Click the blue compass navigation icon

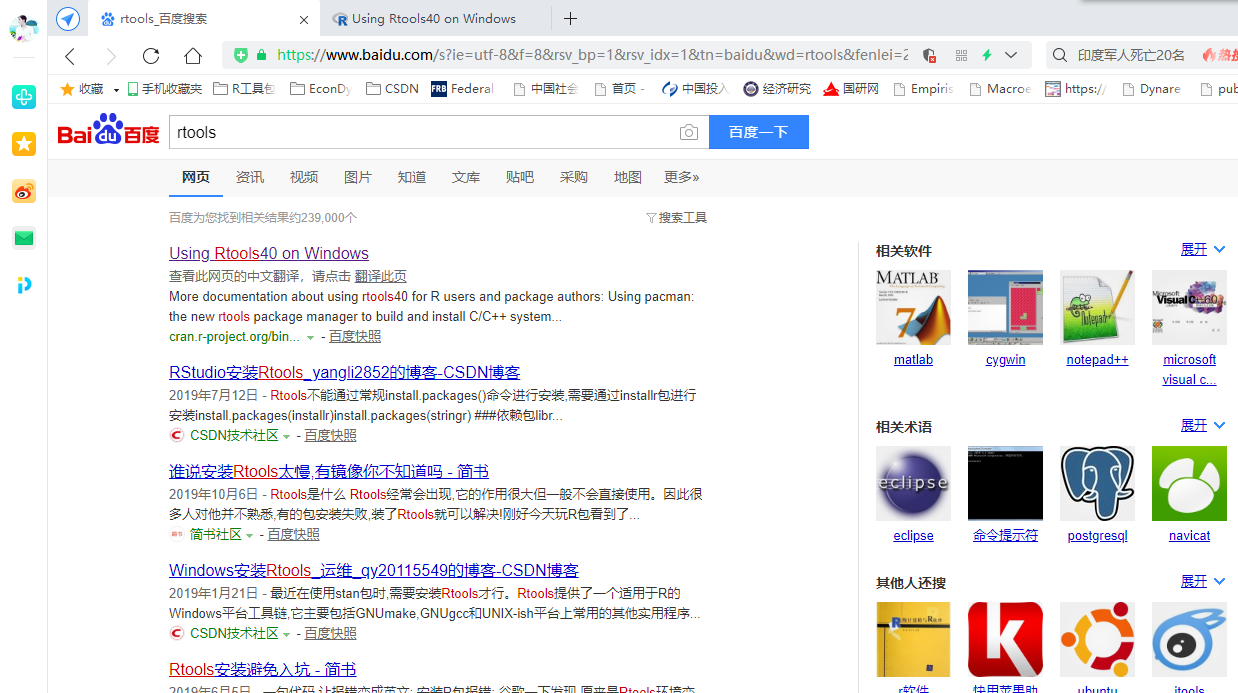point(67,19)
